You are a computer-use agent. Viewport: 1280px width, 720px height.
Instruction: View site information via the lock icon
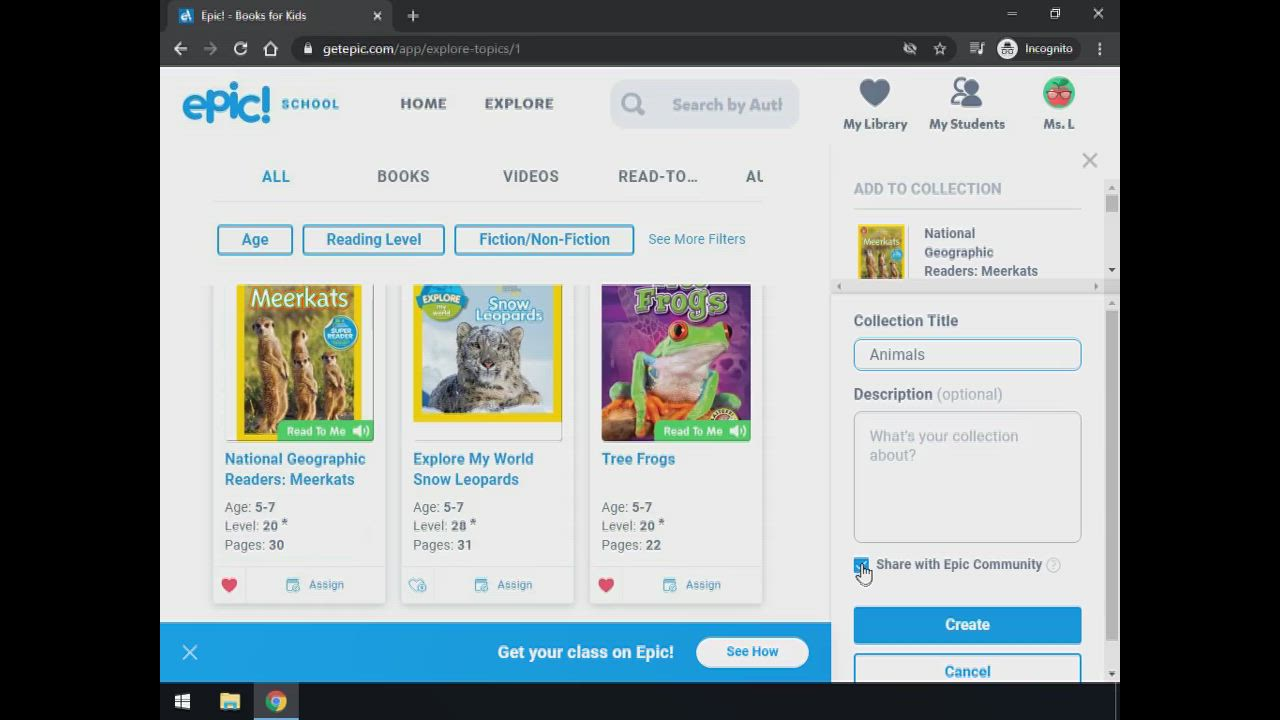tap(308, 48)
